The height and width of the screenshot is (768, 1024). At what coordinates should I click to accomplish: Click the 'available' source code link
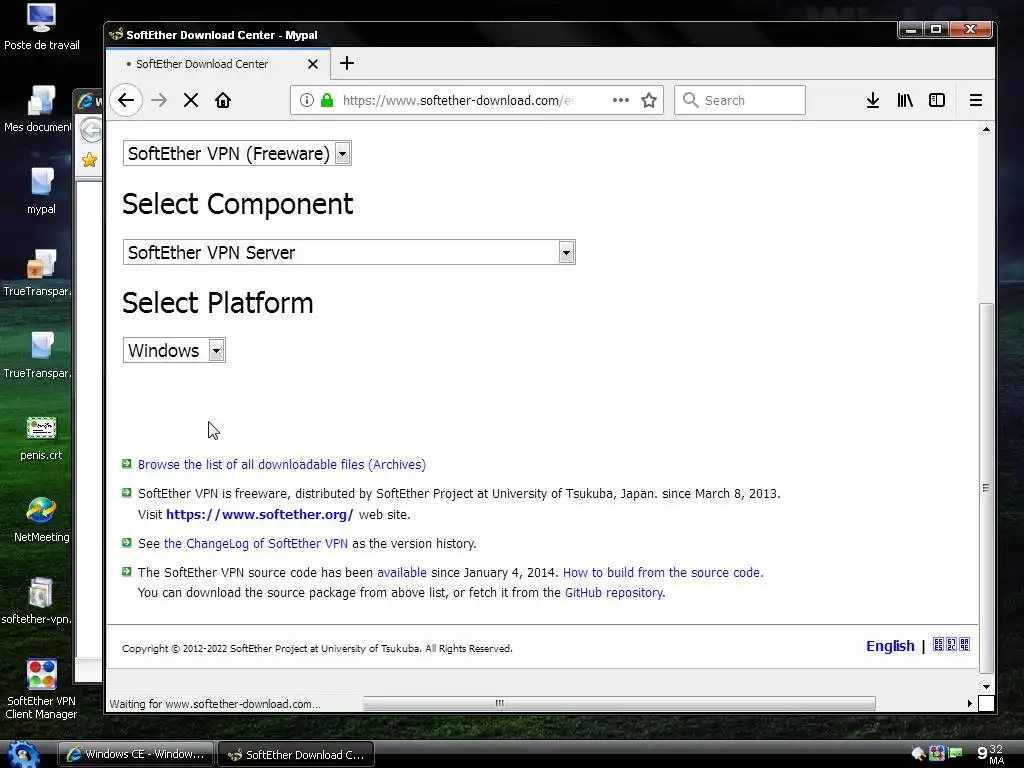pos(402,572)
